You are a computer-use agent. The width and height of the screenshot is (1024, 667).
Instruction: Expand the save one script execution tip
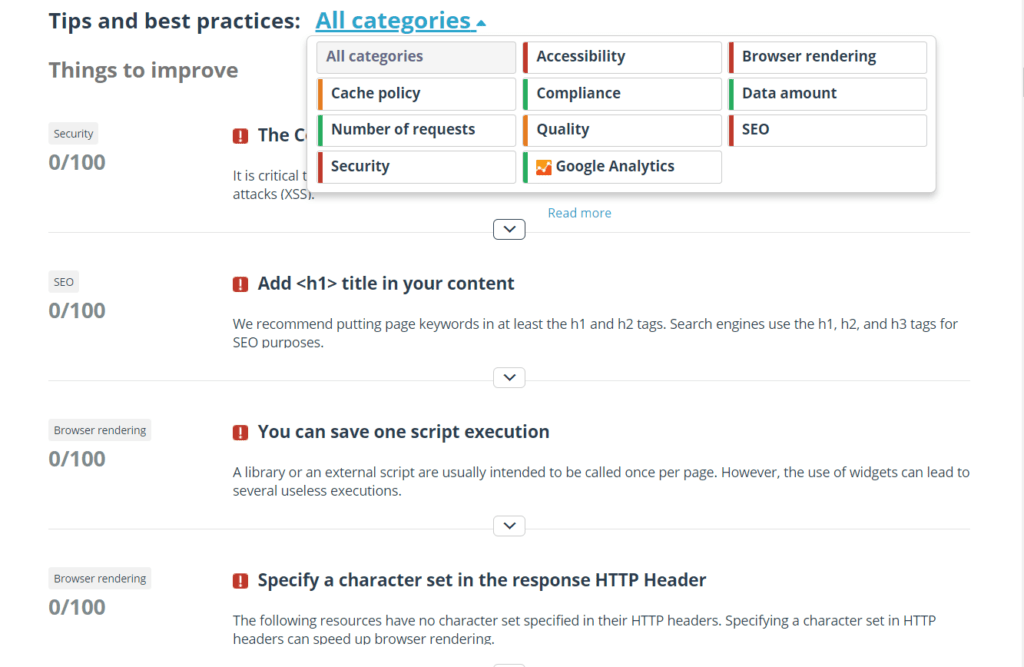[x=509, y=526]
